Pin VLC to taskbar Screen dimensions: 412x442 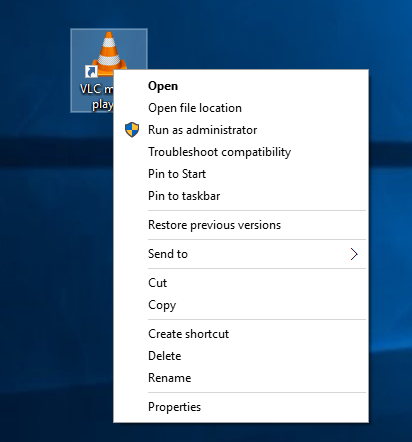(x=241, y=196)
